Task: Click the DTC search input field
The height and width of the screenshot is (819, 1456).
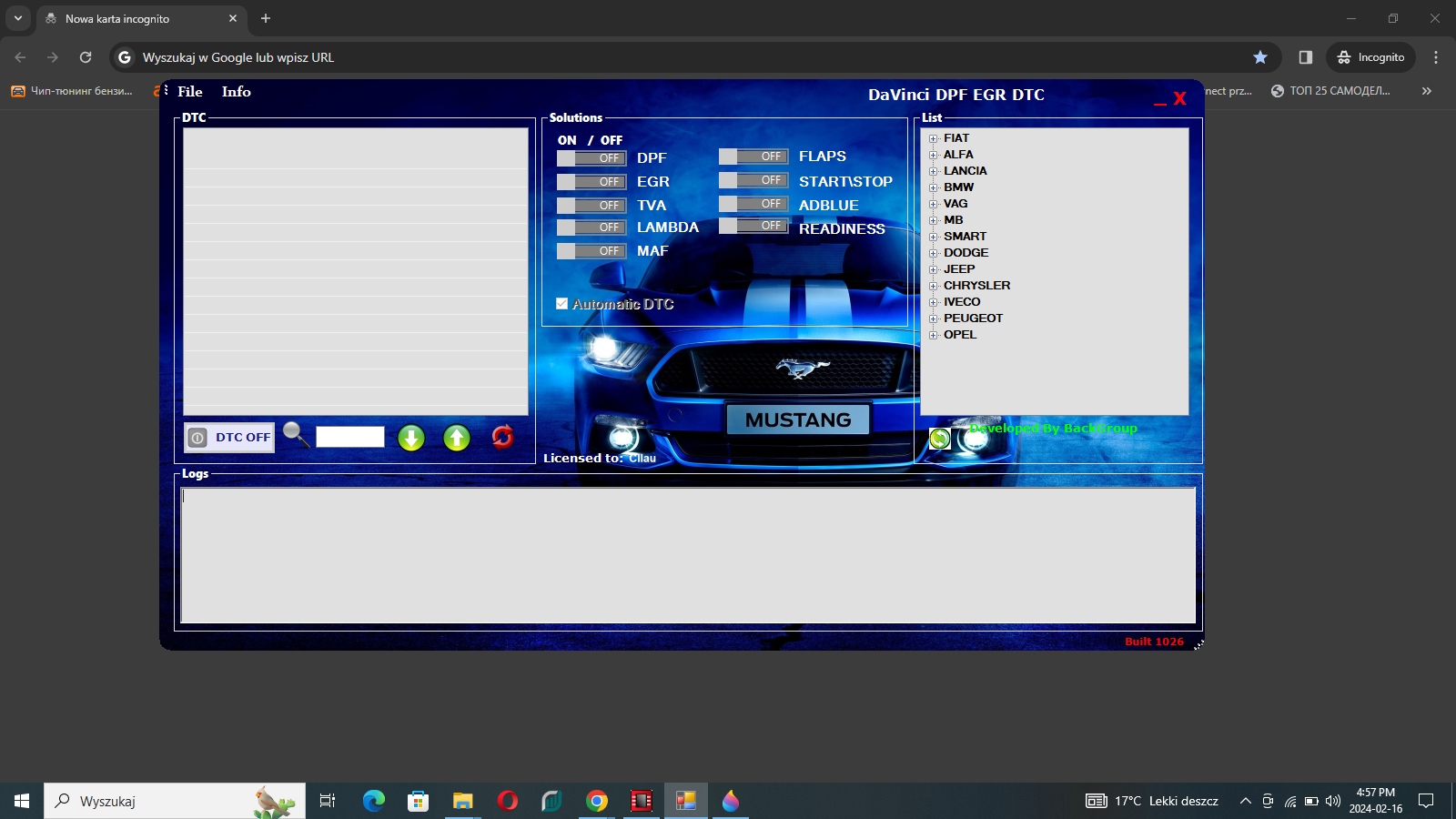Action: click(x=350, y=437)
